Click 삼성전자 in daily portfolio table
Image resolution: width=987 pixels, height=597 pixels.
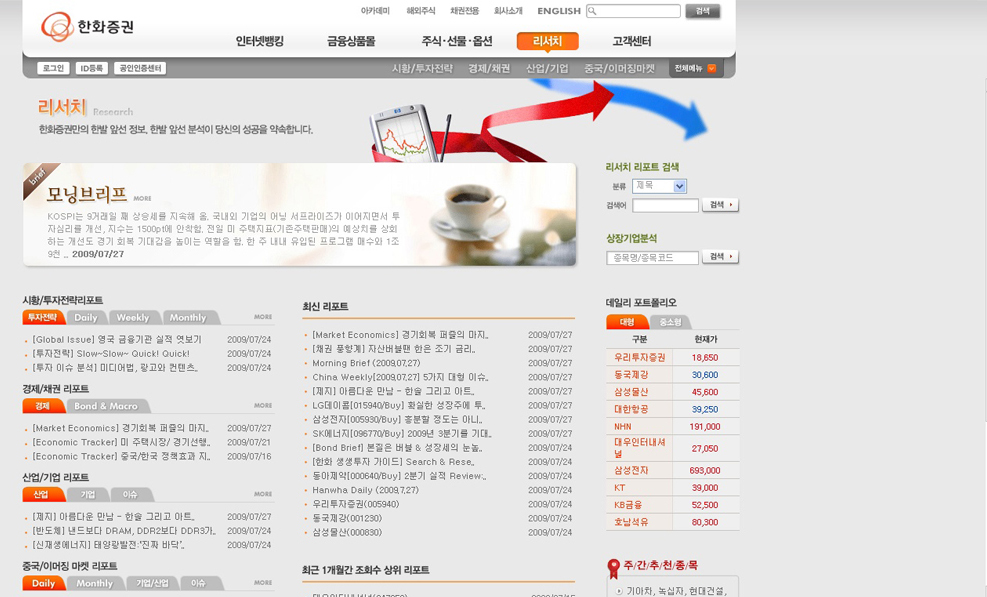coord(631,470)
